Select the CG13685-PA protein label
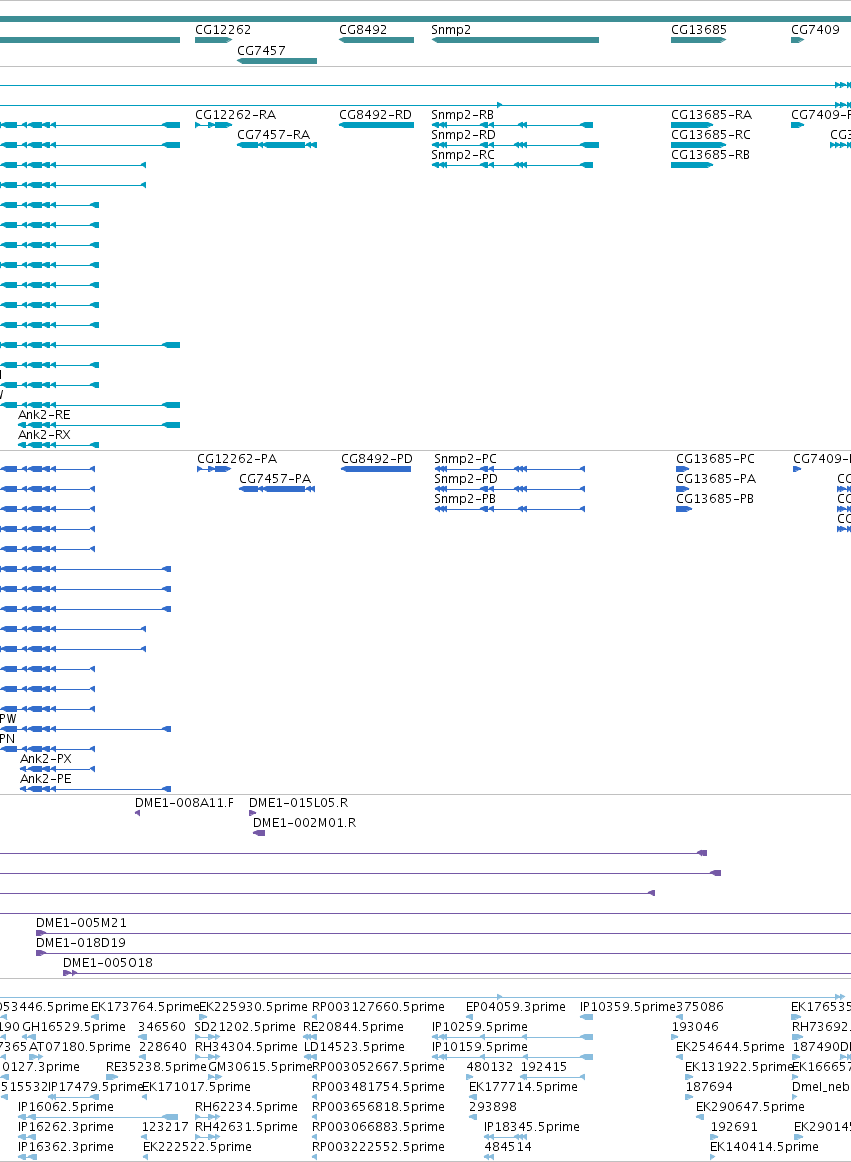Screen dimensions: 851x1162 [x=716, y=479]
